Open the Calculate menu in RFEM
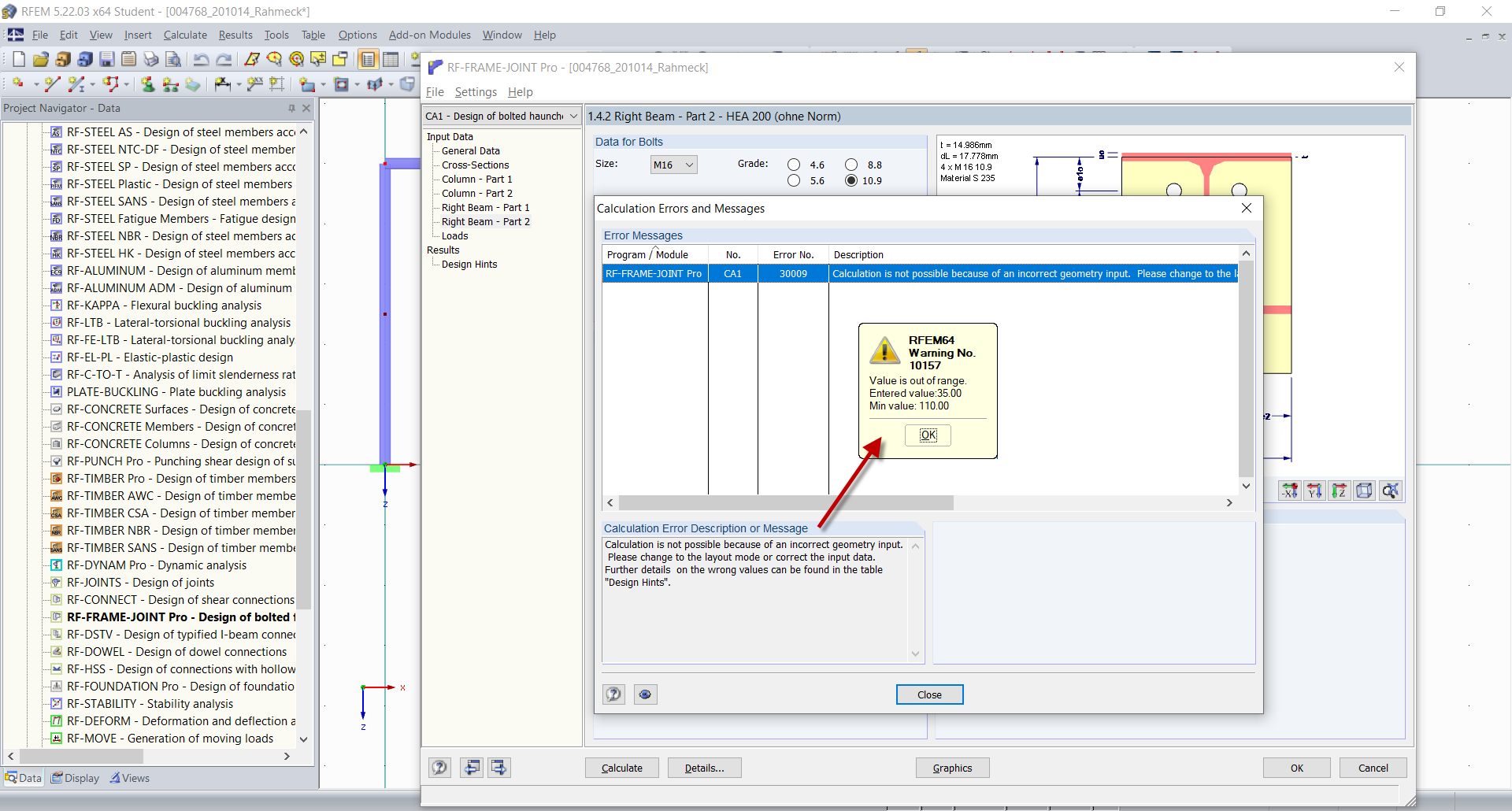 185,35
